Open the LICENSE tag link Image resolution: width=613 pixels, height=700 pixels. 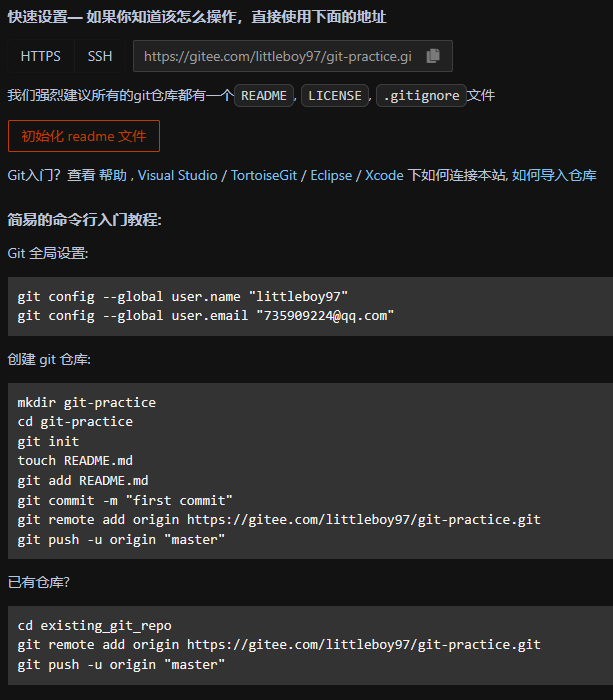tap(335, 96)
